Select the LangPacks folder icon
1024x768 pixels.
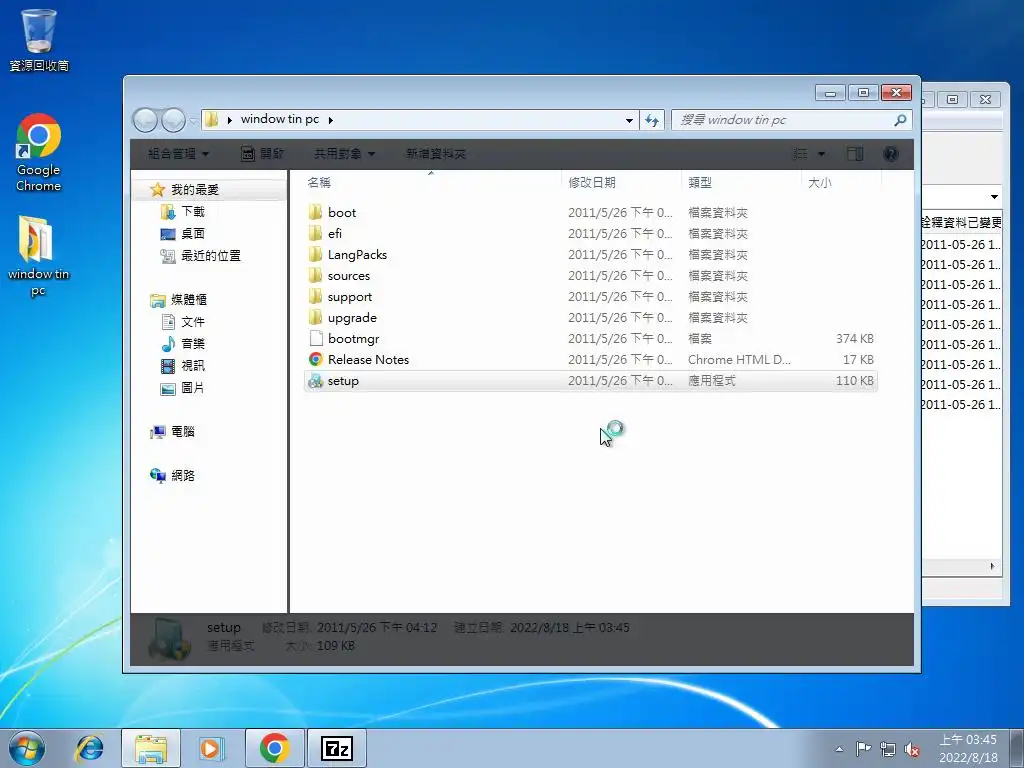click(315, 254)
